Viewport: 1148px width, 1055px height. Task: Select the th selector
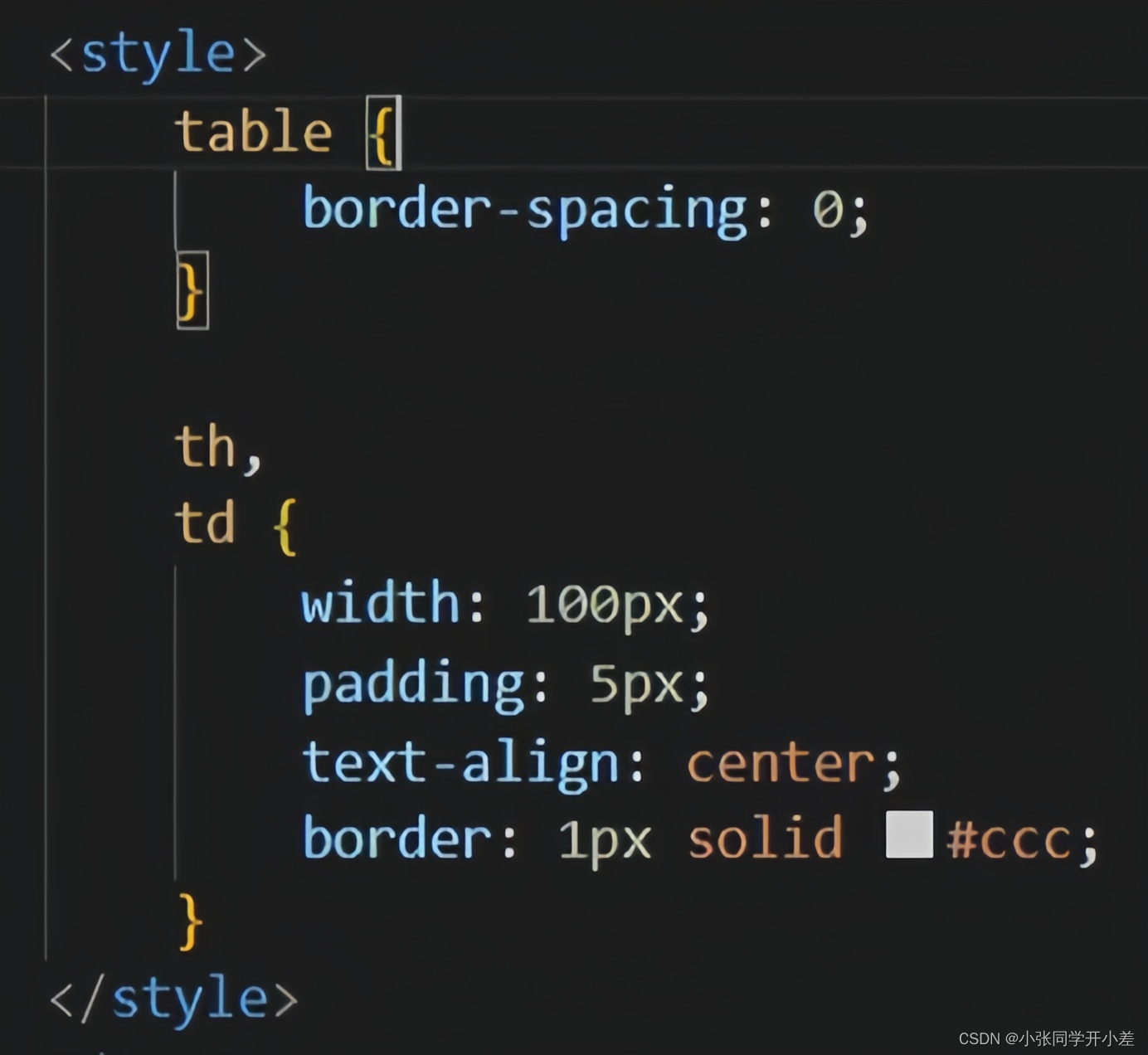pyautogui.click(x=203, y=445)
